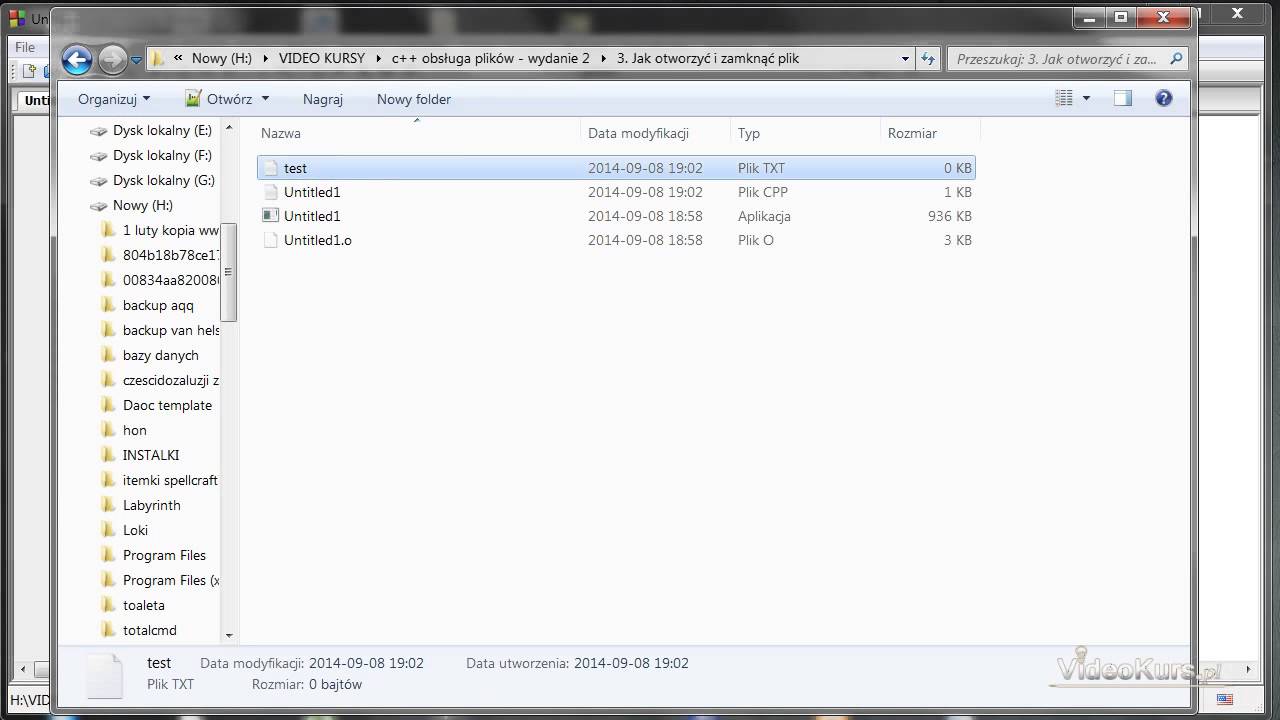Screen dimensions: 1280x720
Task: Select the Untitled1.o file
Action: tap(616, 240)
